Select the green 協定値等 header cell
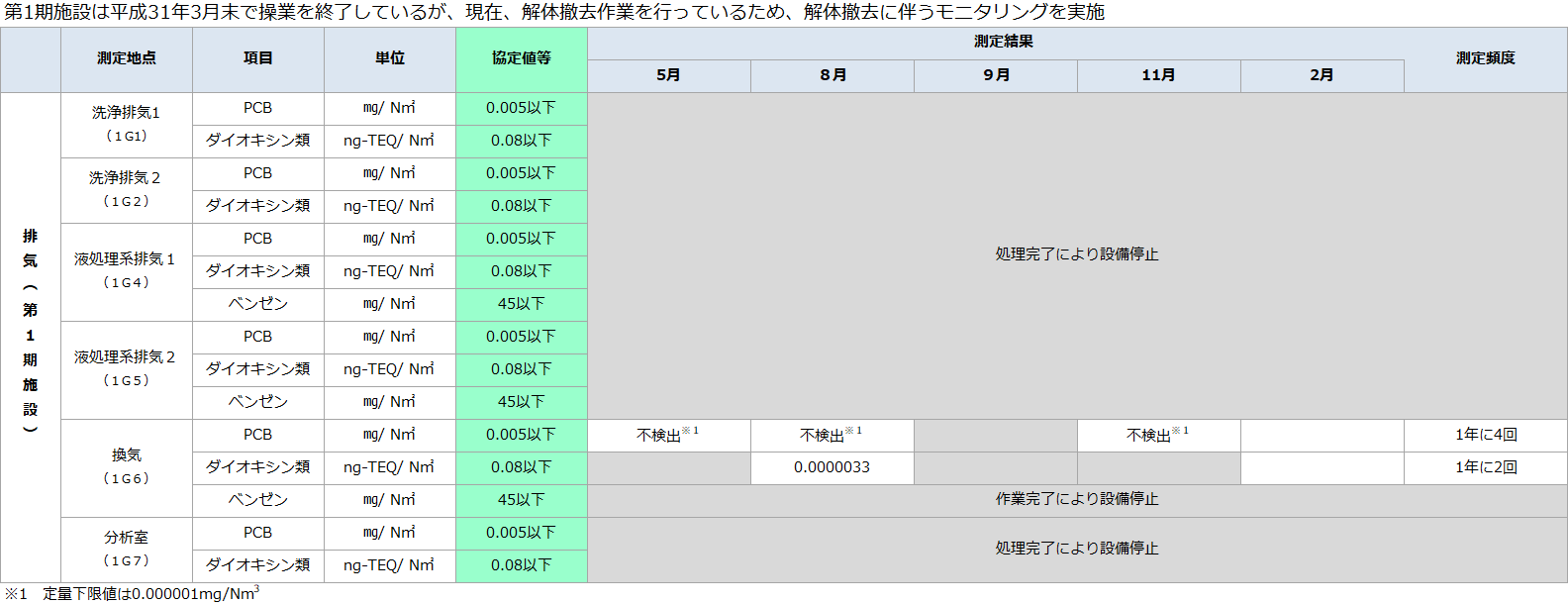The width and height of the screenshot is (1568, 604). click(x=522, y=59)
